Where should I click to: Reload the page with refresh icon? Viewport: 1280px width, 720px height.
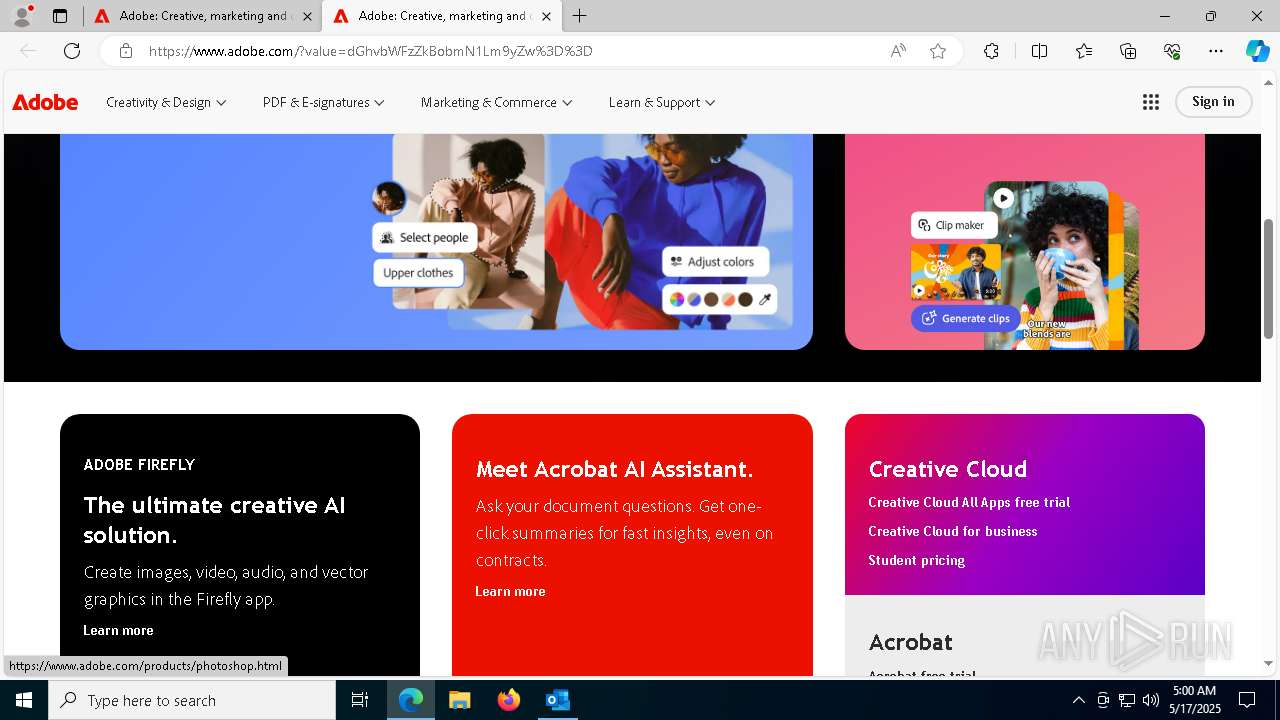[72, 51]
